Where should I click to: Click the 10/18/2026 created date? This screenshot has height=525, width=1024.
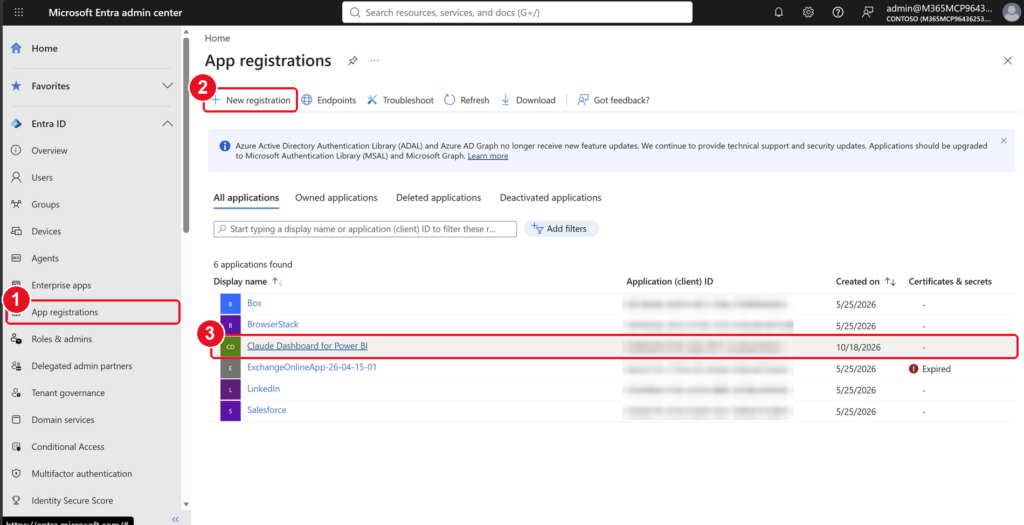click(858, 347)
